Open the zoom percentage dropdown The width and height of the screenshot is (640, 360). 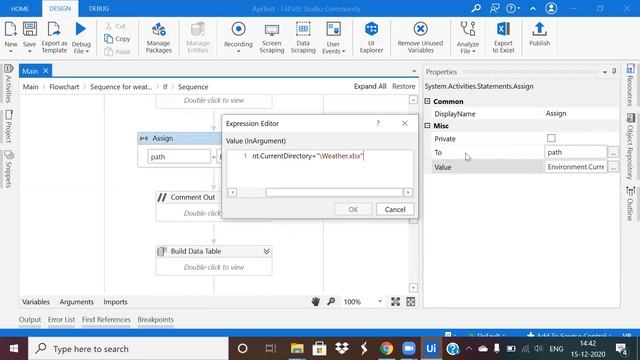click(x=380, y=301)
